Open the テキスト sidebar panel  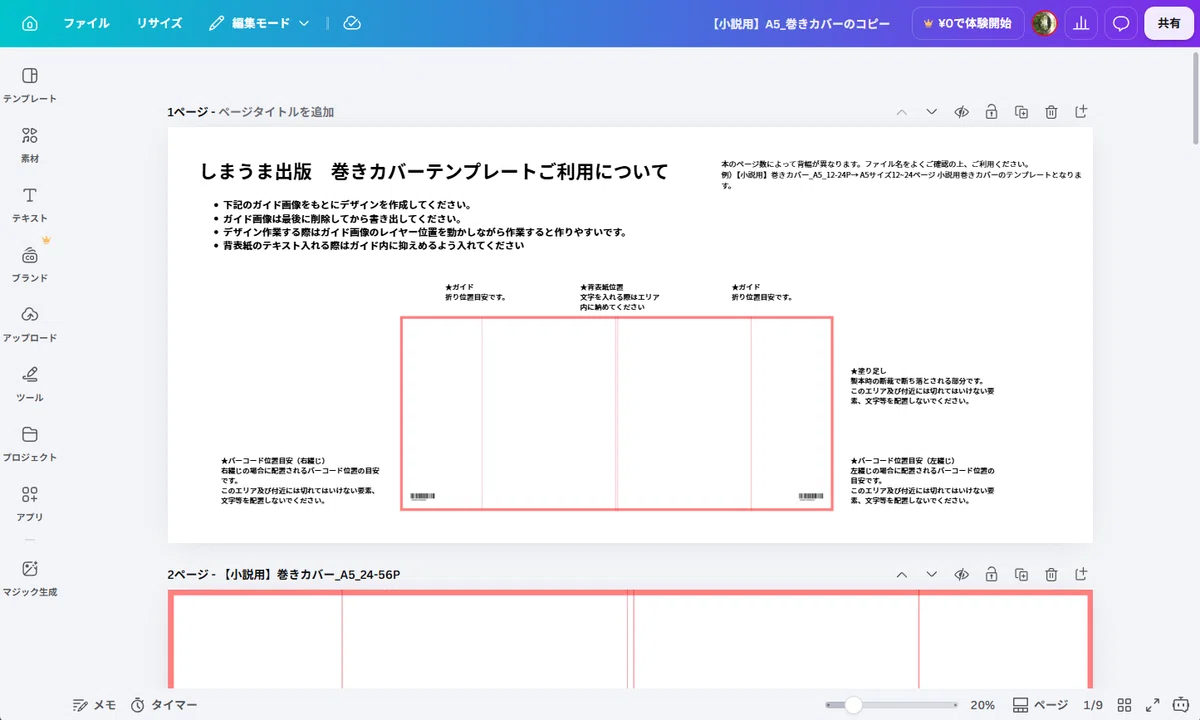(30, 205)
